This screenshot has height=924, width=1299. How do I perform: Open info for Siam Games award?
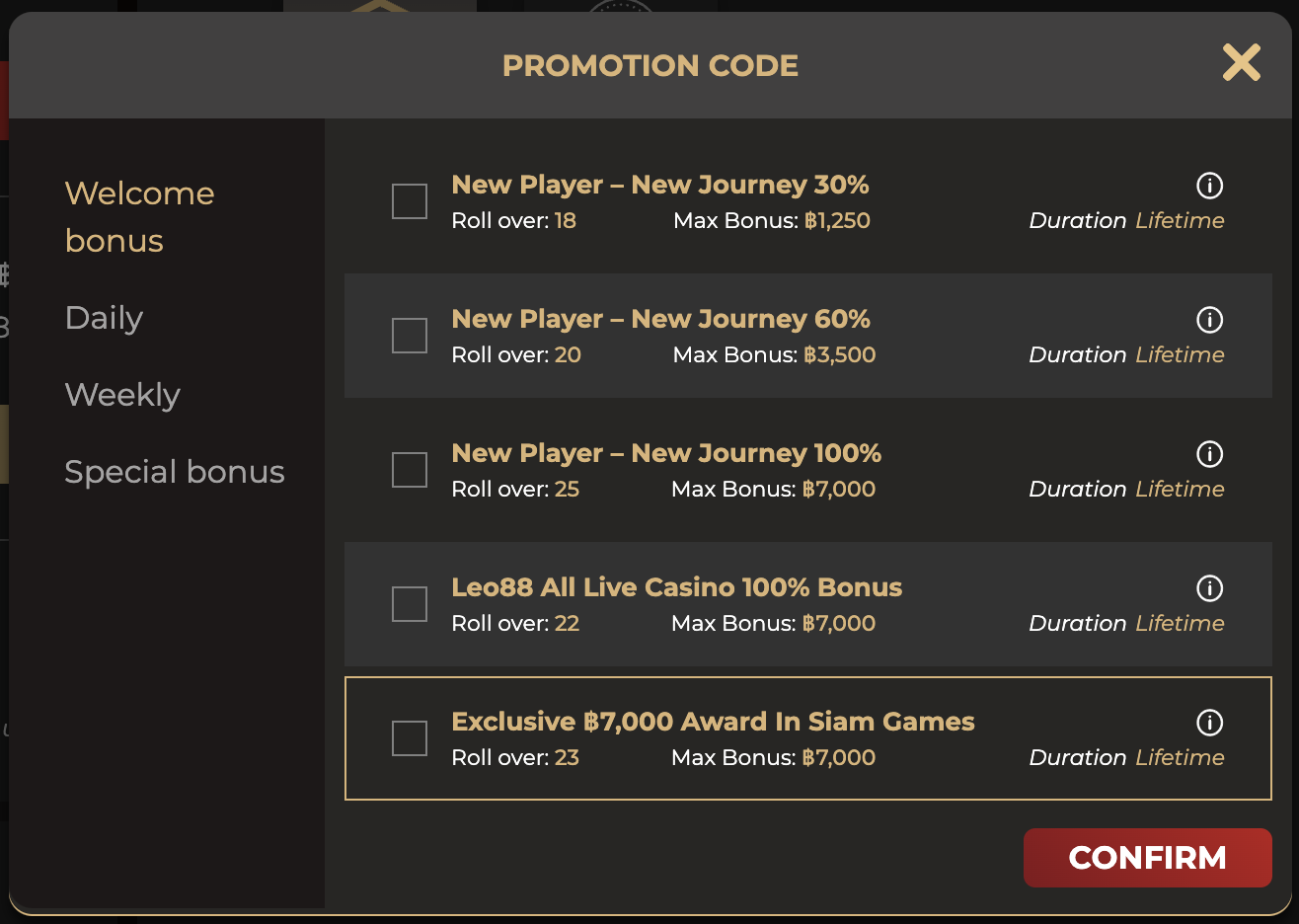click(1209, 723)
